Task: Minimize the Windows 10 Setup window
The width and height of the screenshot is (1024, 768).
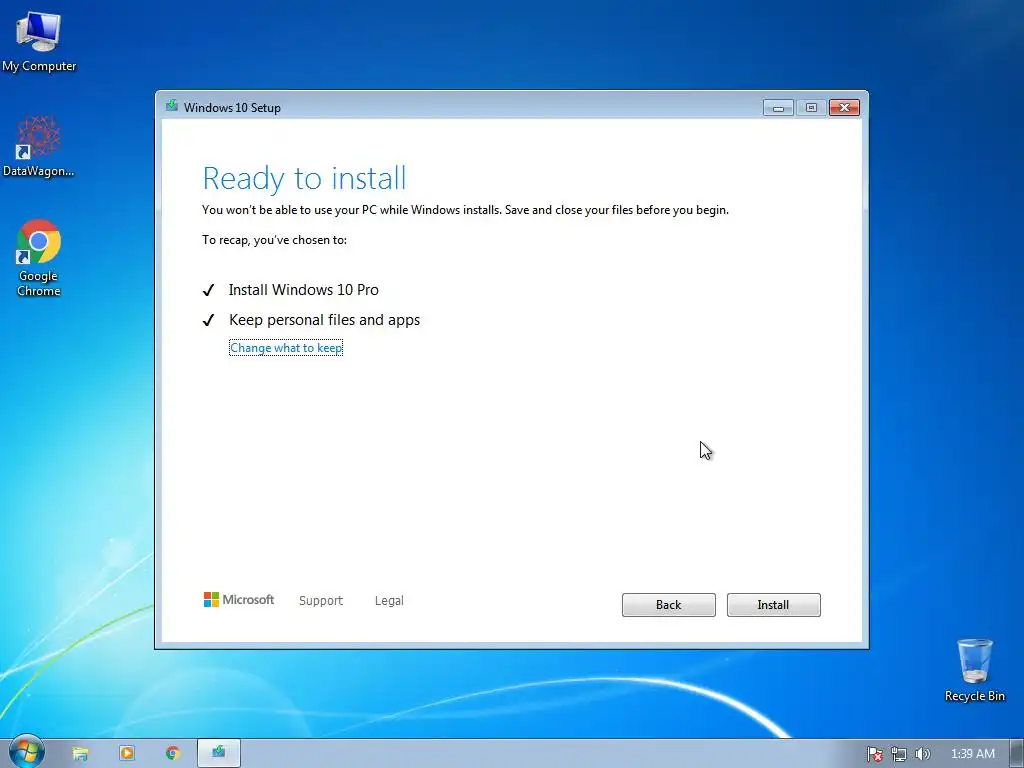Action: tap(778, 108)
